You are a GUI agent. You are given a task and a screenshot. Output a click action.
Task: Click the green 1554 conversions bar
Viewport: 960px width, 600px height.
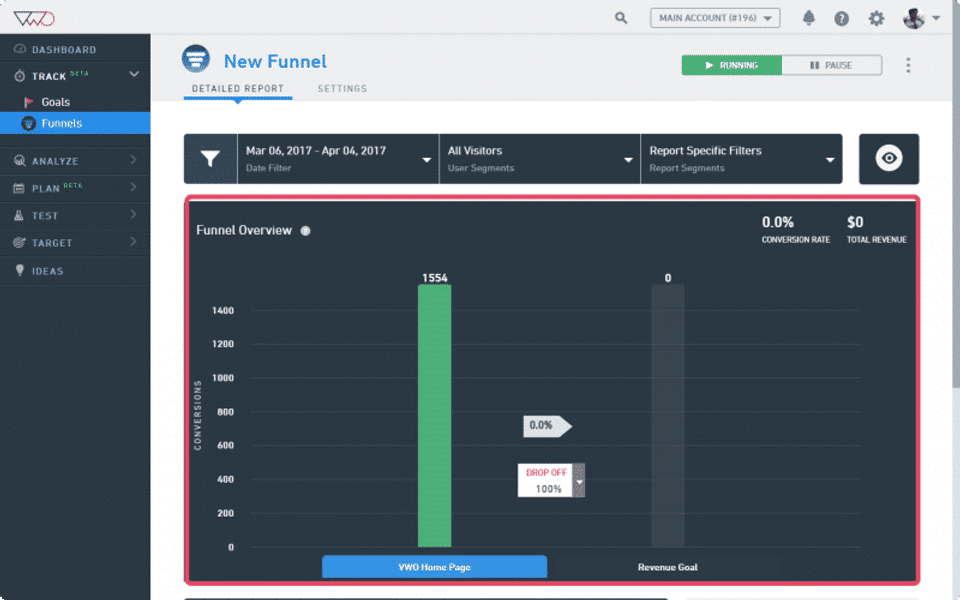point(435,416)
